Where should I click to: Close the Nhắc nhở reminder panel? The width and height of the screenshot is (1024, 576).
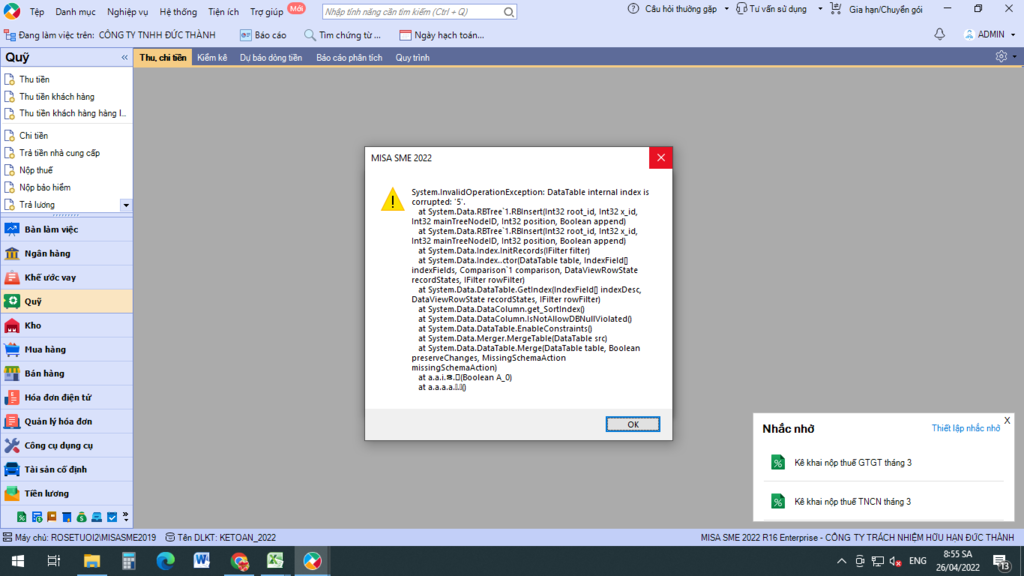(x=1007, y=421)
